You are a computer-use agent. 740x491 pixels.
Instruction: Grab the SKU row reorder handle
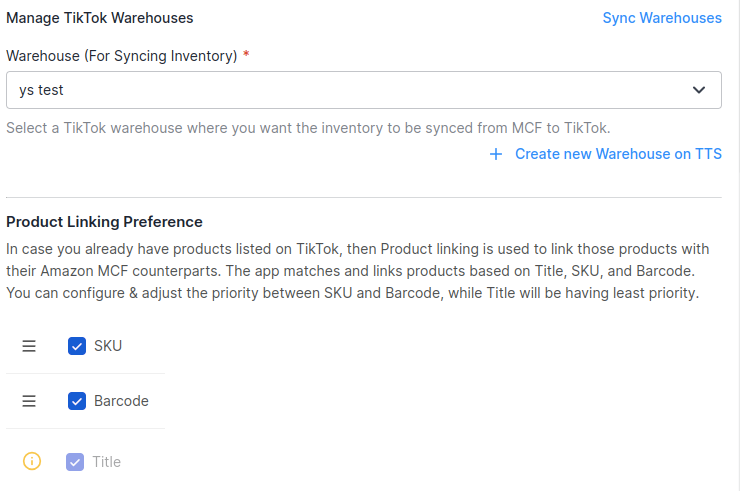click(29, 346)
